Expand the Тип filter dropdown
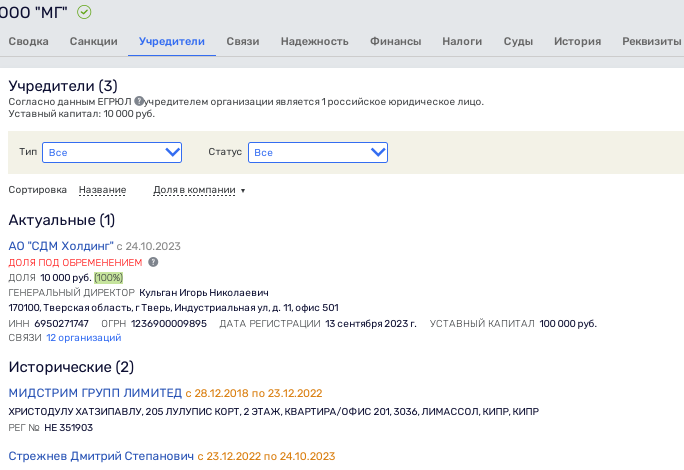The image size is (684, 470). click(x=112, y=153)
